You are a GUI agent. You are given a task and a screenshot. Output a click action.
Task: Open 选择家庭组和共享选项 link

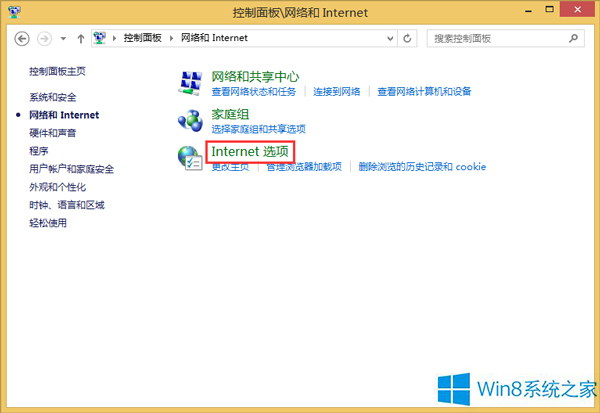click(x=259, y=129)
